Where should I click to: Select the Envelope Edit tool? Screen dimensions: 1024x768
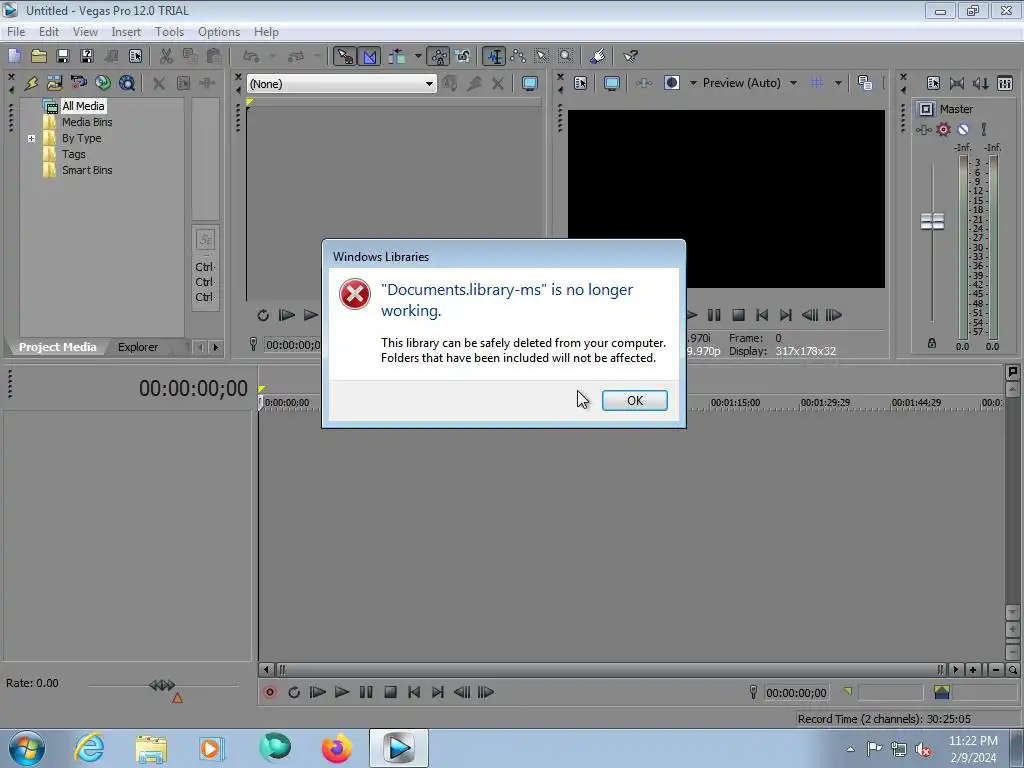[518, 57]
